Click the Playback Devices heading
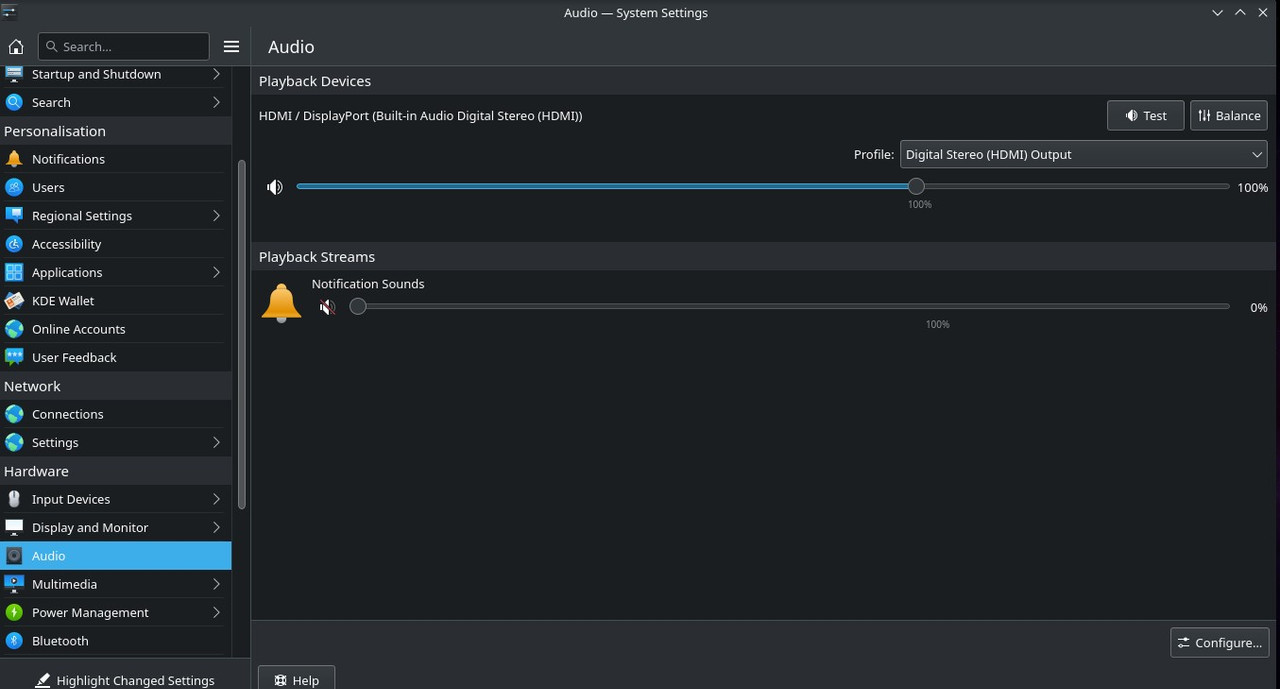Viewport: 1280px width, 689px height. point(315,81)
